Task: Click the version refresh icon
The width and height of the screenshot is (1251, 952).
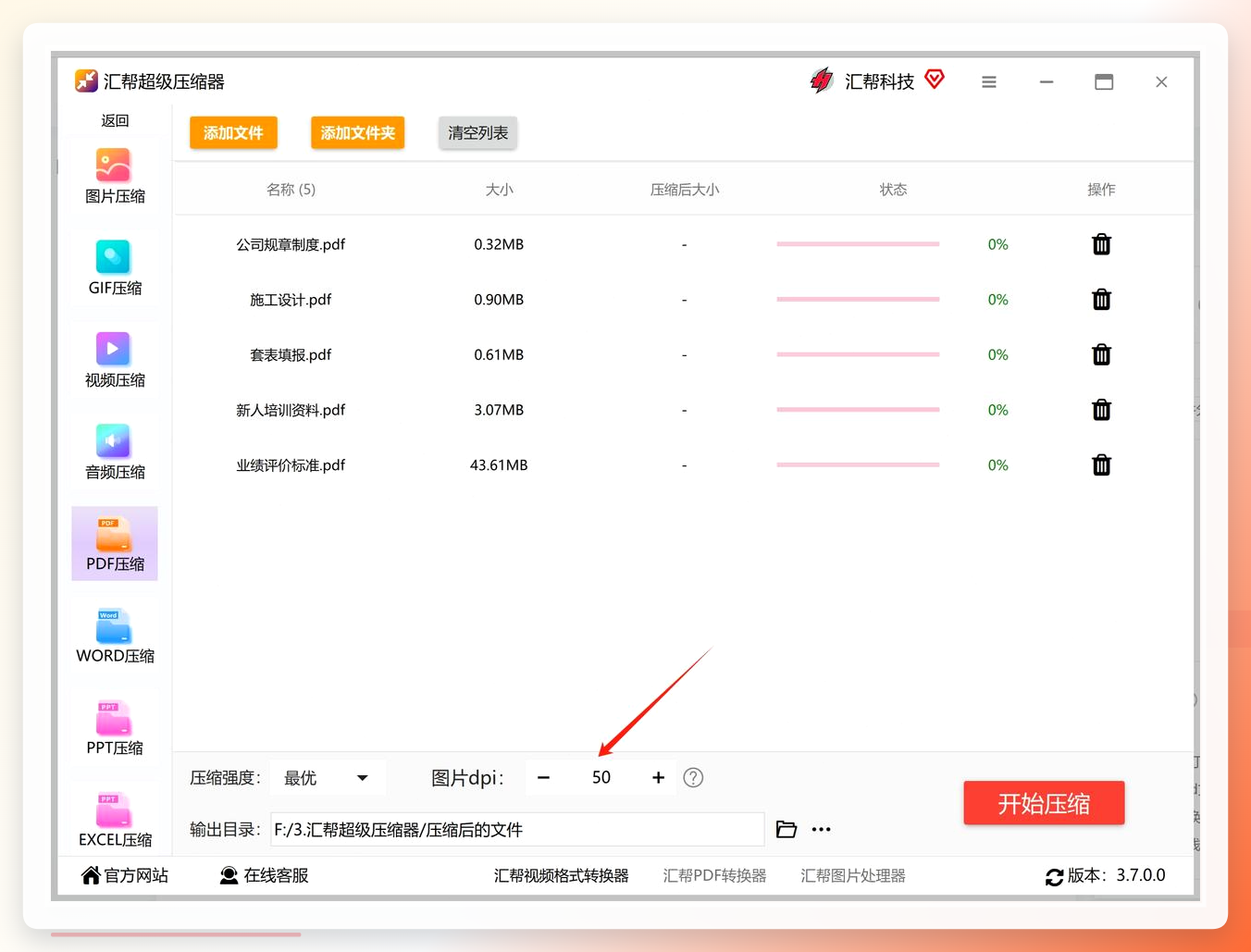Action: [x=1054, y=876]
